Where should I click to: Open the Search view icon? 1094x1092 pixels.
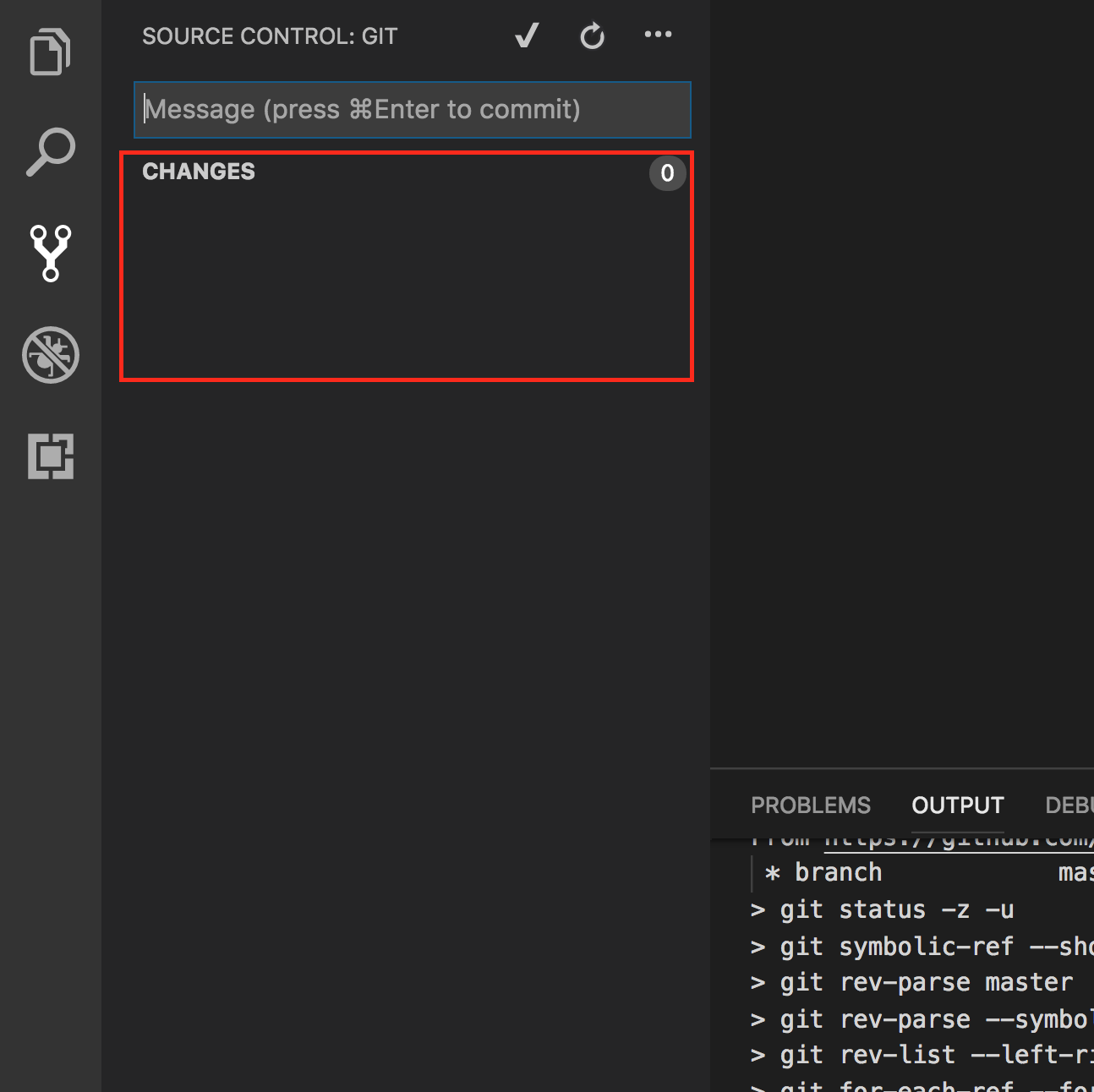[50, 152]
